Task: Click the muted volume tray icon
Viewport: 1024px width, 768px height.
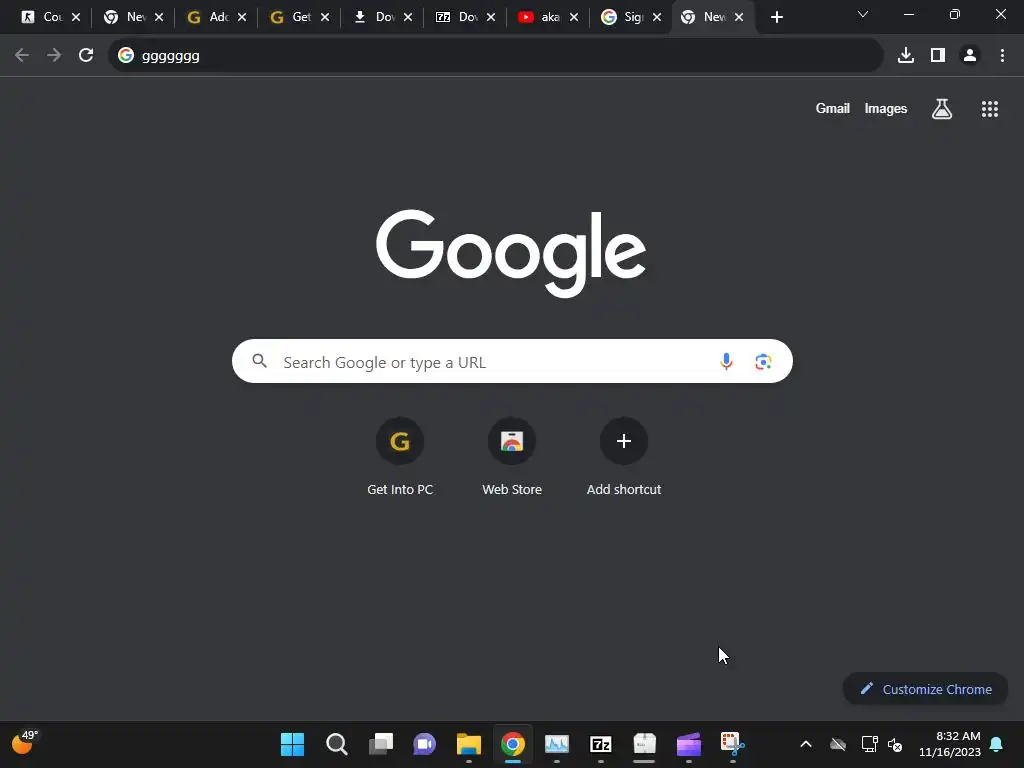Action: pos(895,744)
